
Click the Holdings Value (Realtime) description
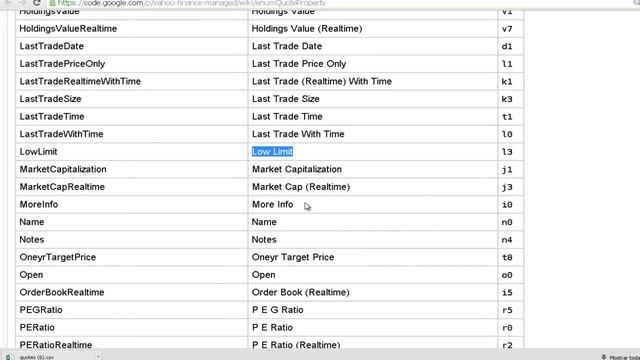[307, 29]
